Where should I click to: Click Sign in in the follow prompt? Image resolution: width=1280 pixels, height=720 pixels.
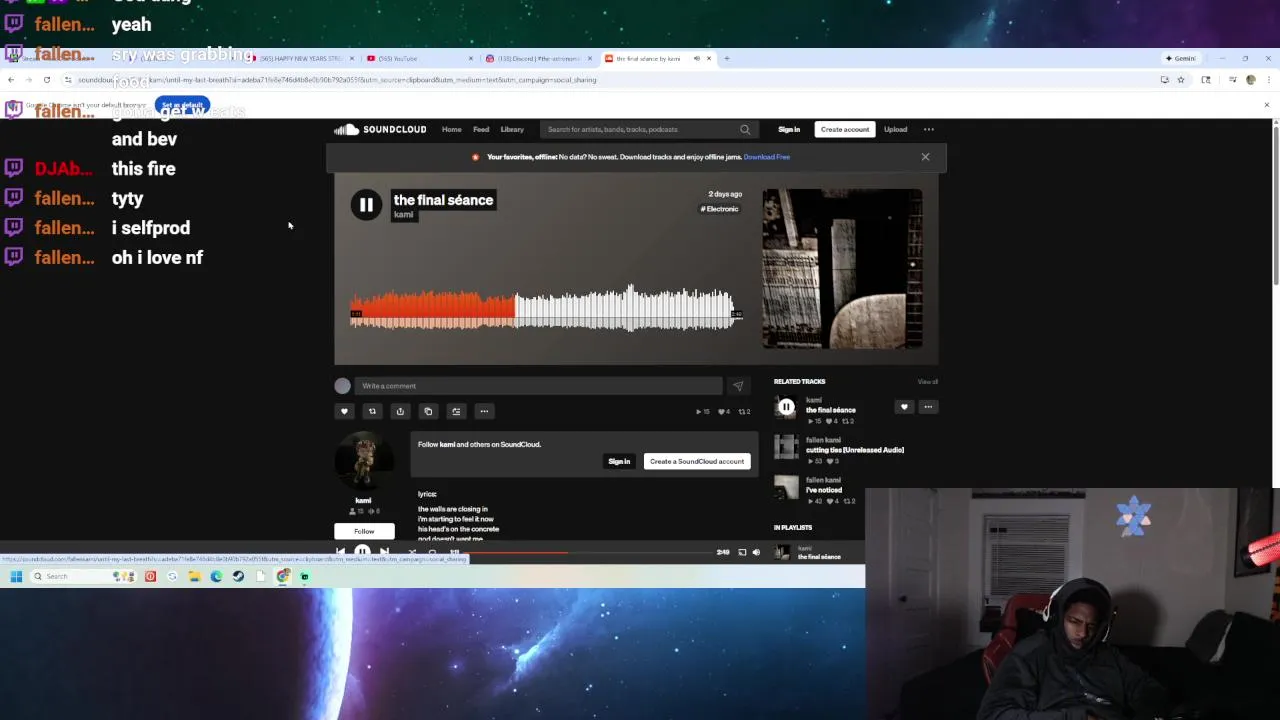(x=619, y=461)
